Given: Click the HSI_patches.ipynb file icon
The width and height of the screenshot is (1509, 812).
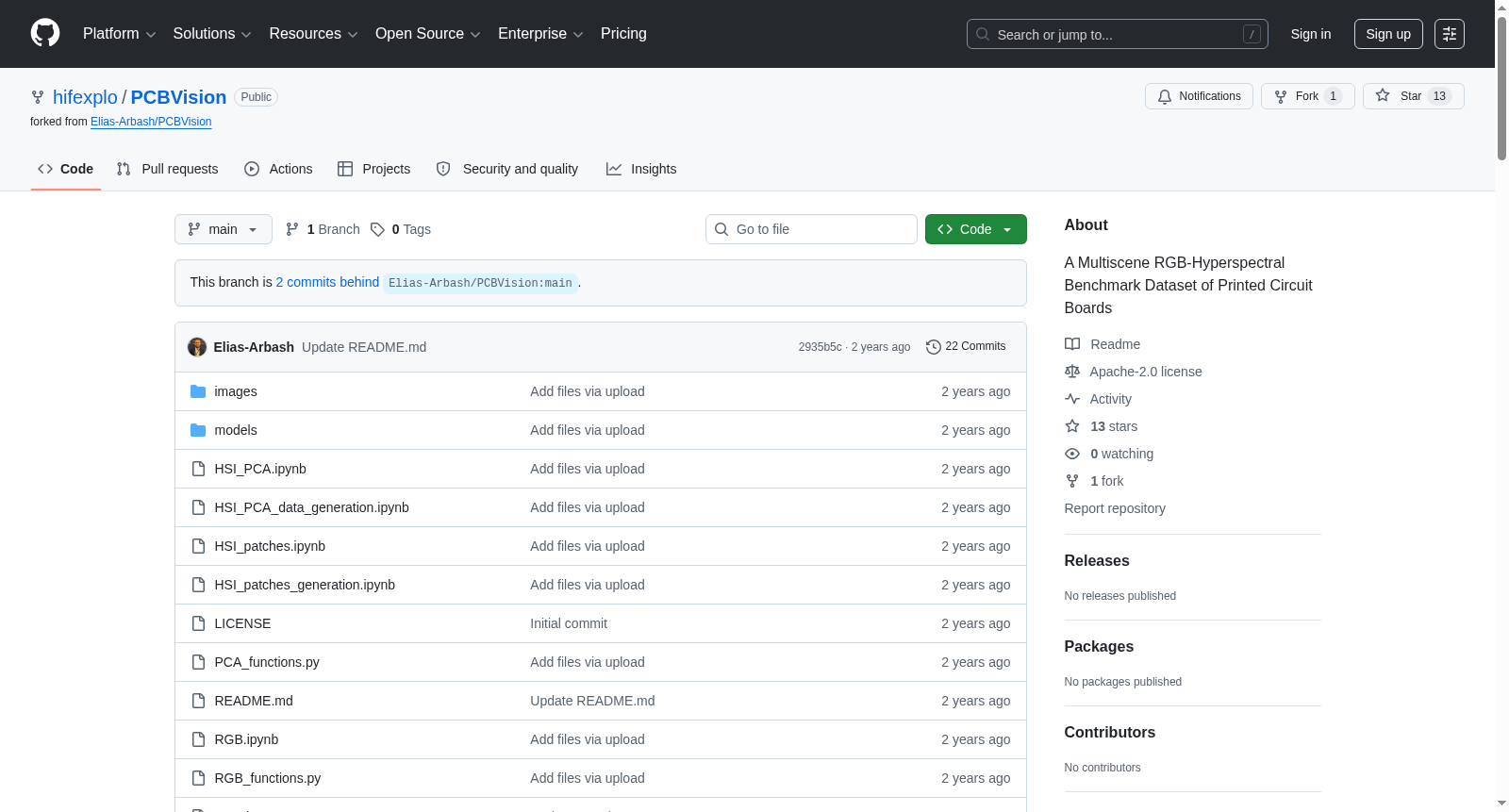Looking at the screenshot, I should 198,546.
